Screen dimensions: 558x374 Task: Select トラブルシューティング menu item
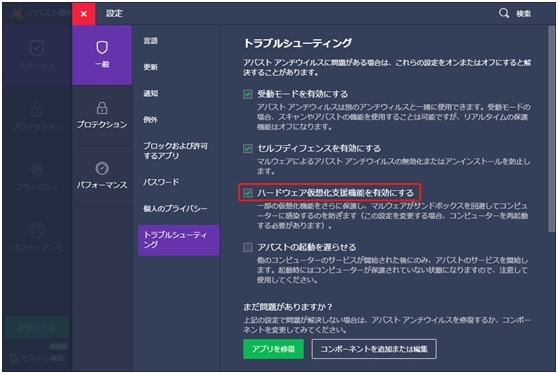point(179,240)
